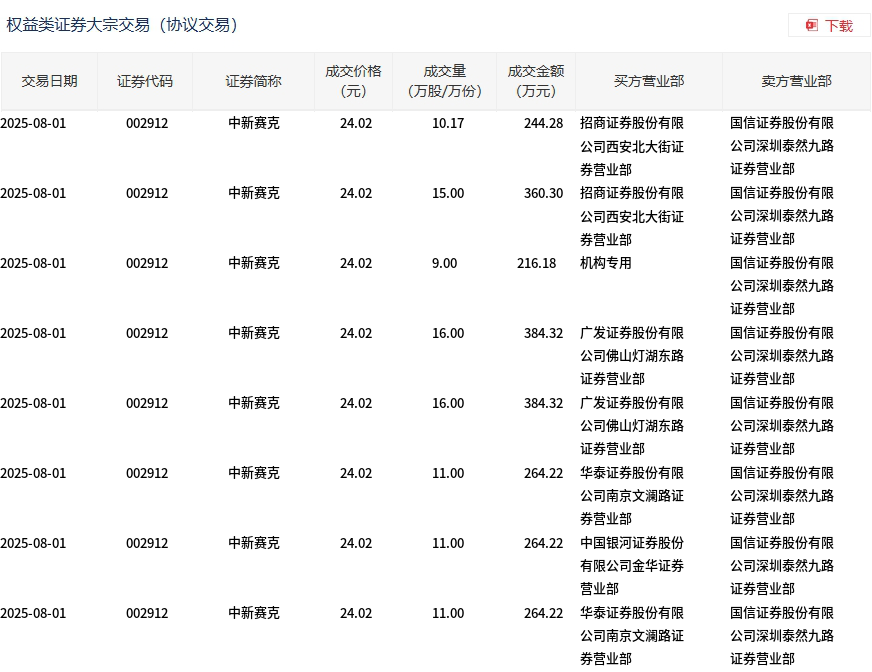Click 国信证券 seller in the 244.28 row
The image size is (872, 672).
782,146
